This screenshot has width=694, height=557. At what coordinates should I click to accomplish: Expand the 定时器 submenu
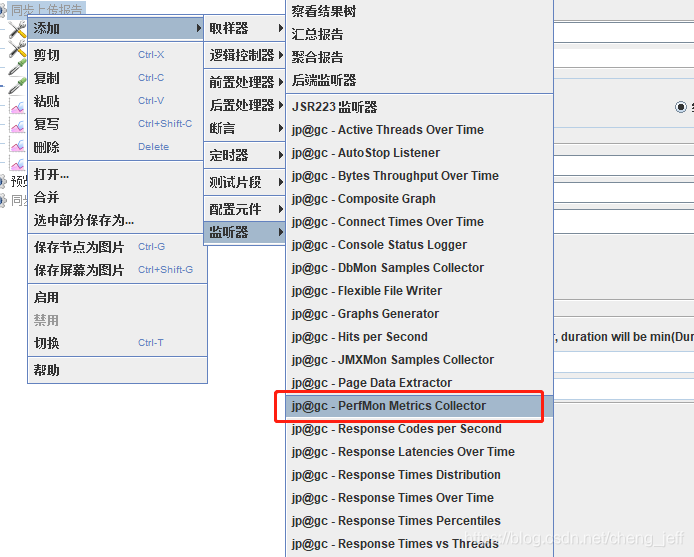click(245, 155)
